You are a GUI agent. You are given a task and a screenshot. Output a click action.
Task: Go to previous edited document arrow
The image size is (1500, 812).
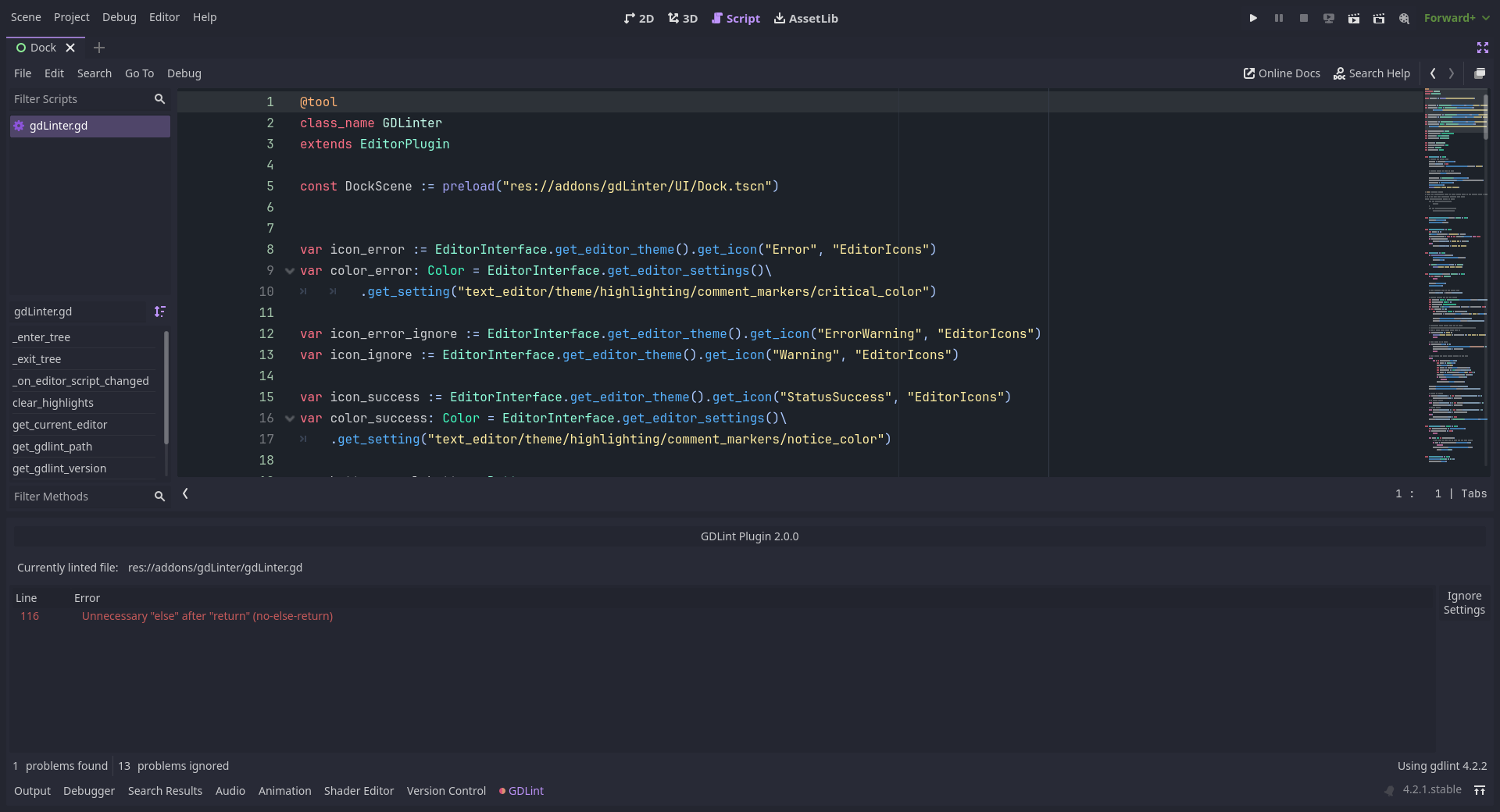[1433, 73]
